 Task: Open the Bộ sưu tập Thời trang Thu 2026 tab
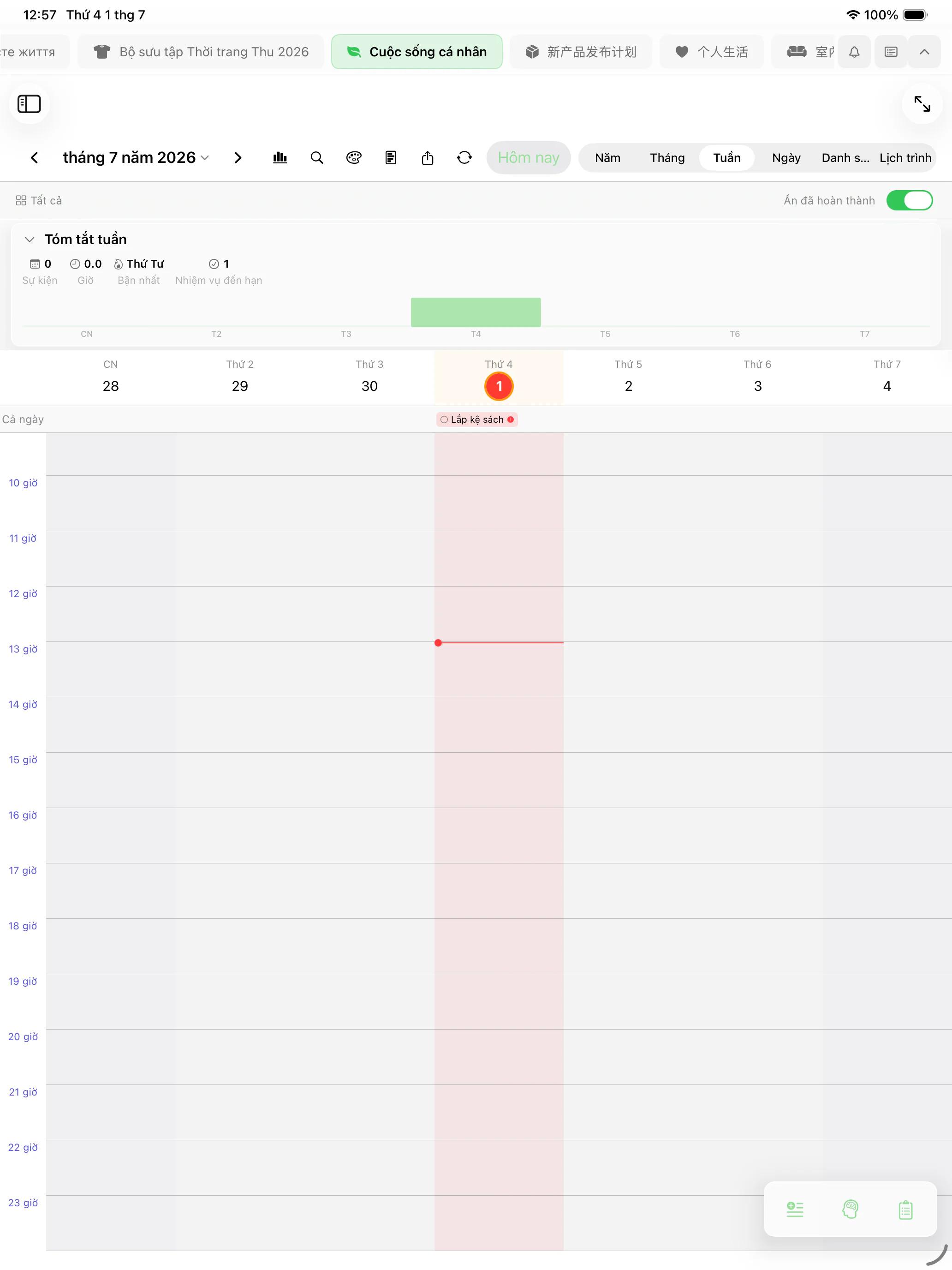tap(201, 52)
